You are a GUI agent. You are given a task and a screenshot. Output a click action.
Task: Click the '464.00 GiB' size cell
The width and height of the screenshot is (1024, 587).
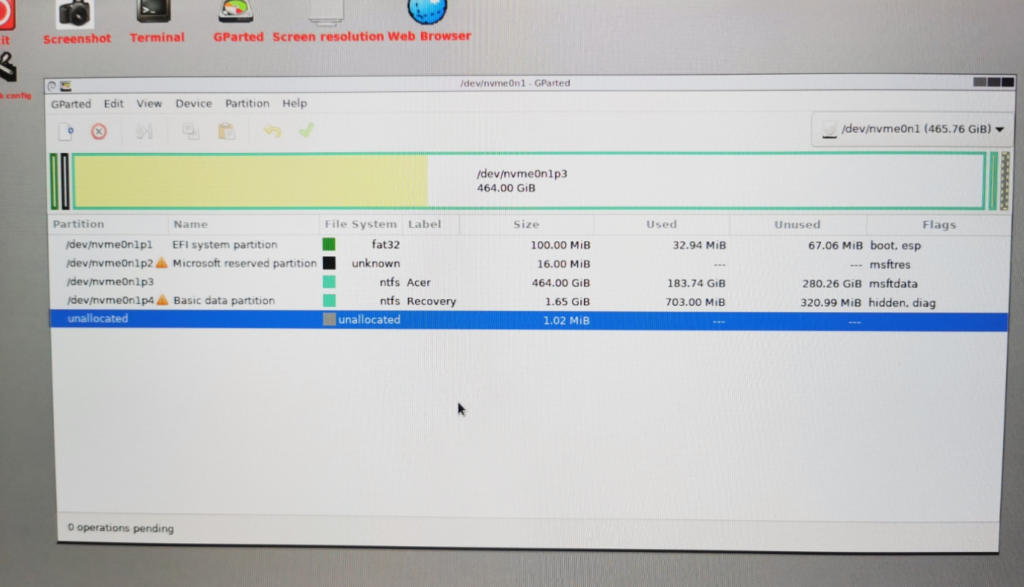(x=560, y=283)
